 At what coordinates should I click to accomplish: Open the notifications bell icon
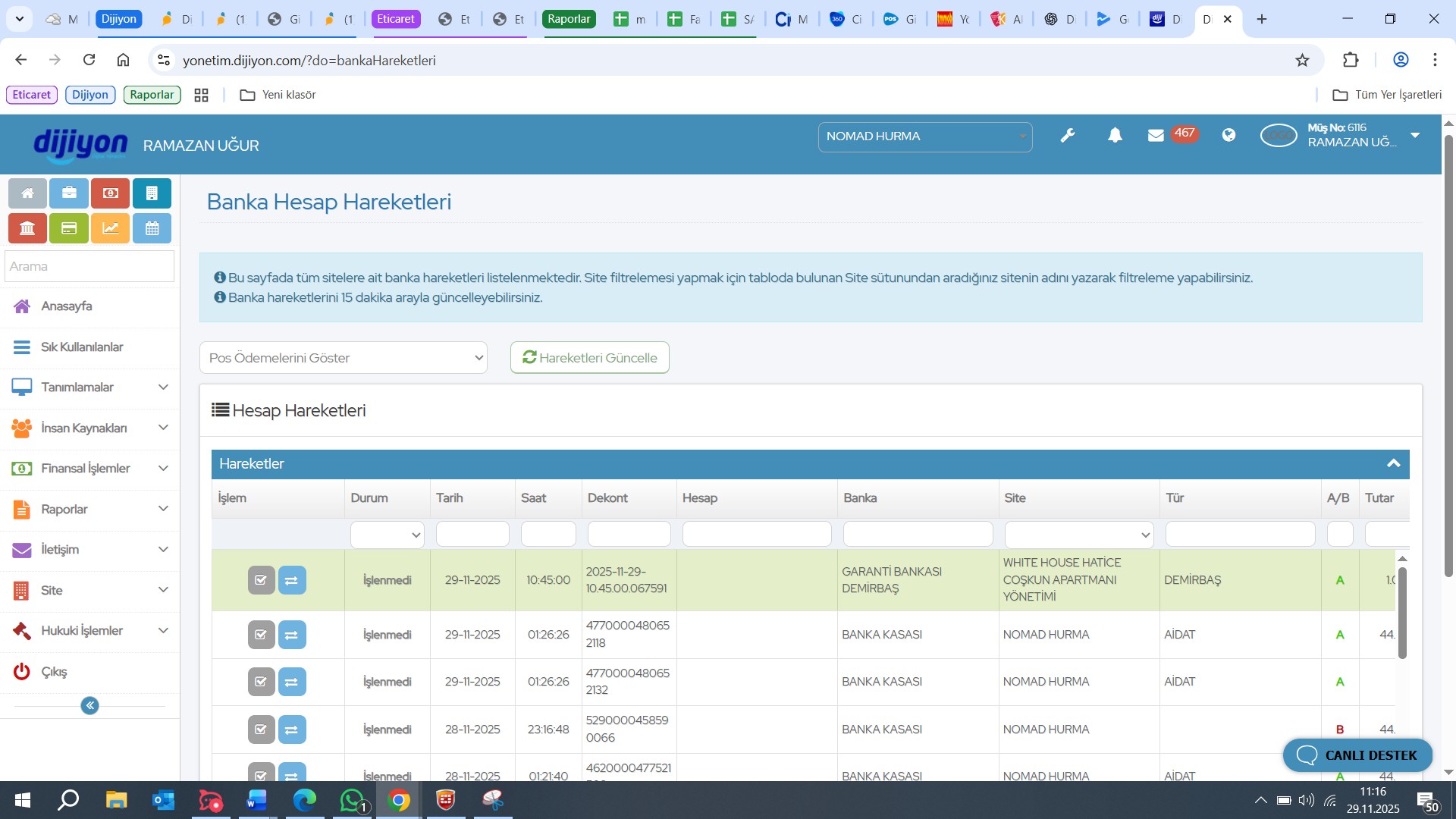pyautogui.click(x=1115, y=136)
